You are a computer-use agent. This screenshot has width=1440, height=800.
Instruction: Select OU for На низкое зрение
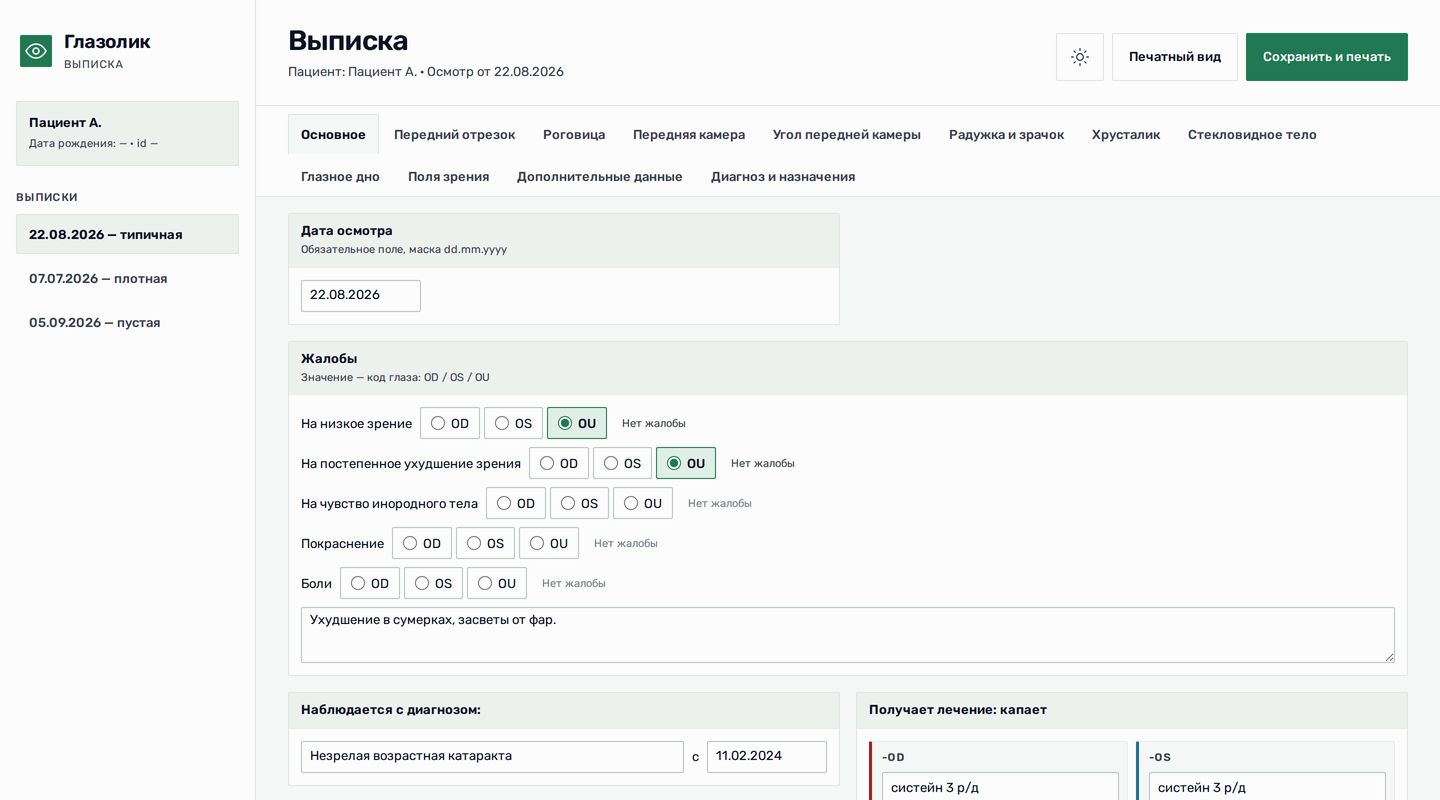click(x=577, y=423)
